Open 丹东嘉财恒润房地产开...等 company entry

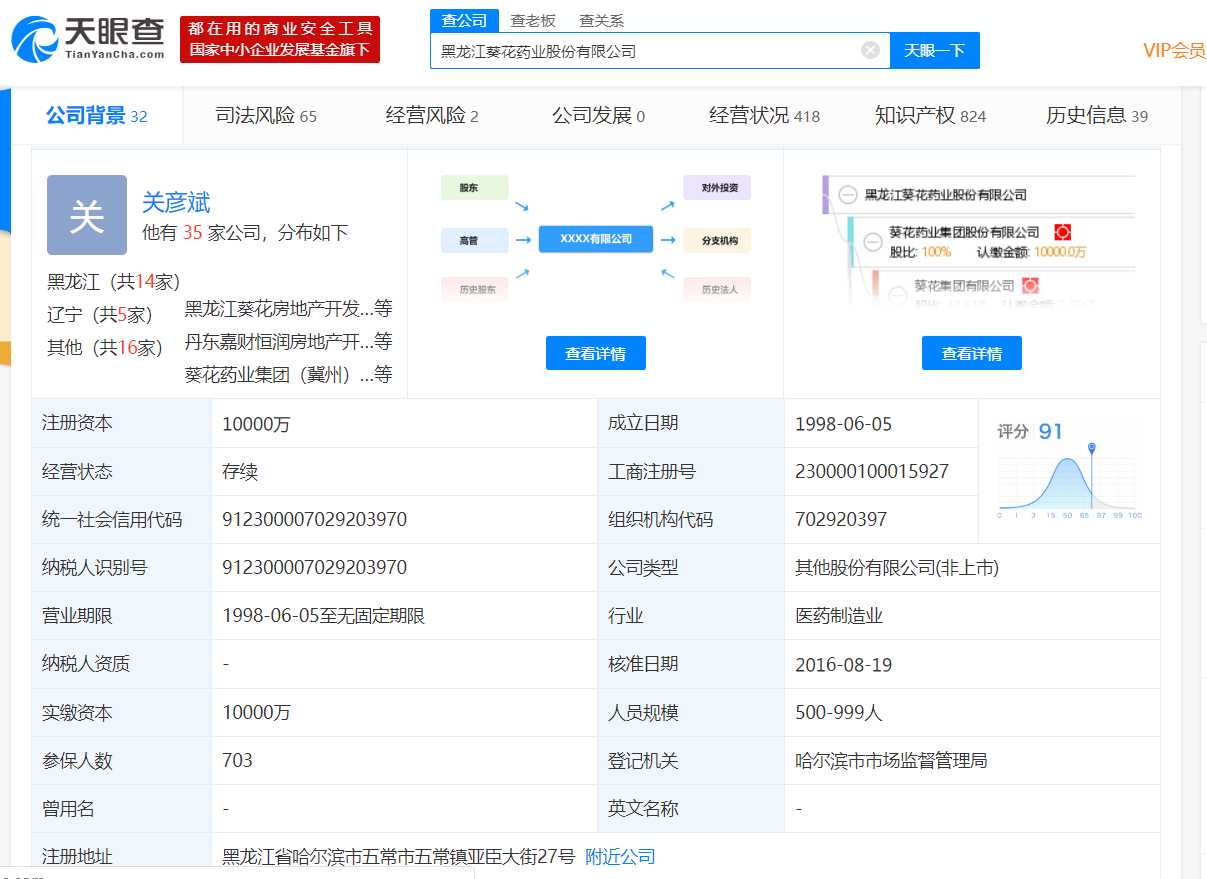coord(288,342)
